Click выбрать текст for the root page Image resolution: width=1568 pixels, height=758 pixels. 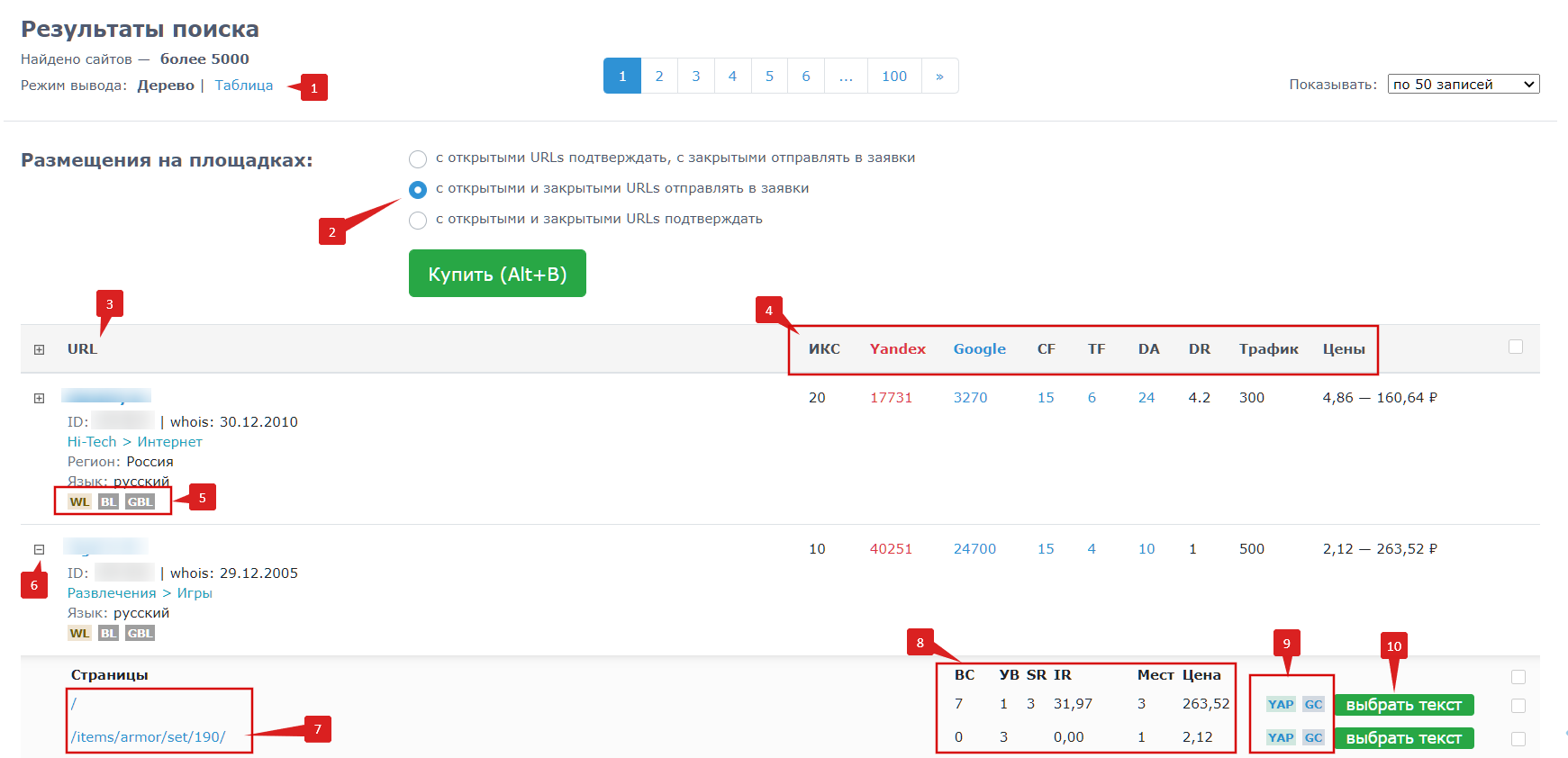1404,705
